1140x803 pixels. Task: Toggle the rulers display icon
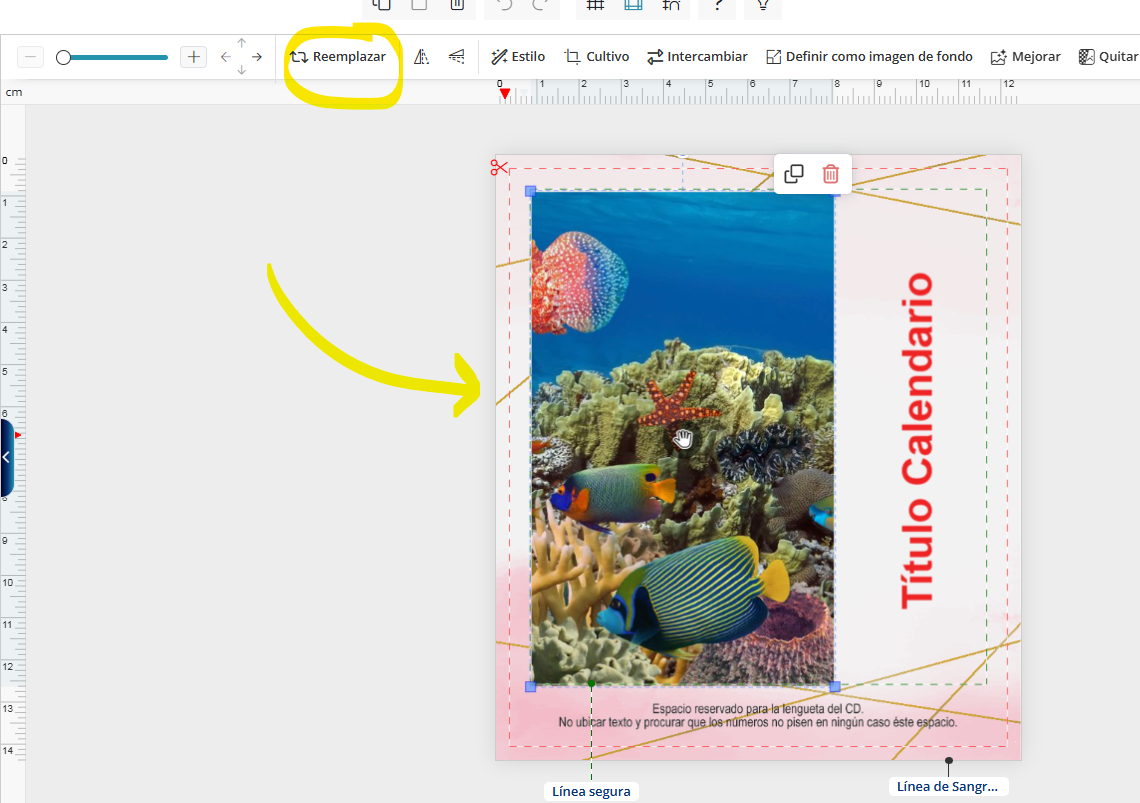pyautogui.click(x=633, y=5)
